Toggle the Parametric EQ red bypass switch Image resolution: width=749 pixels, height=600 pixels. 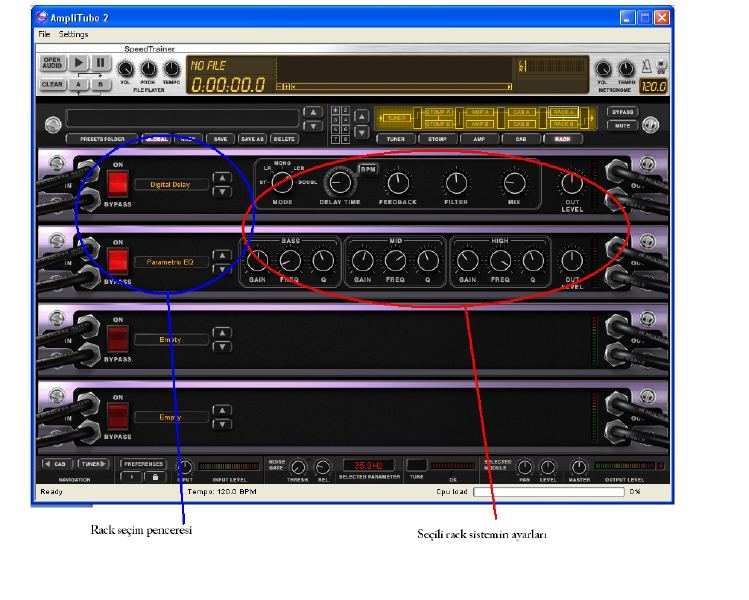tap(118, 261)
